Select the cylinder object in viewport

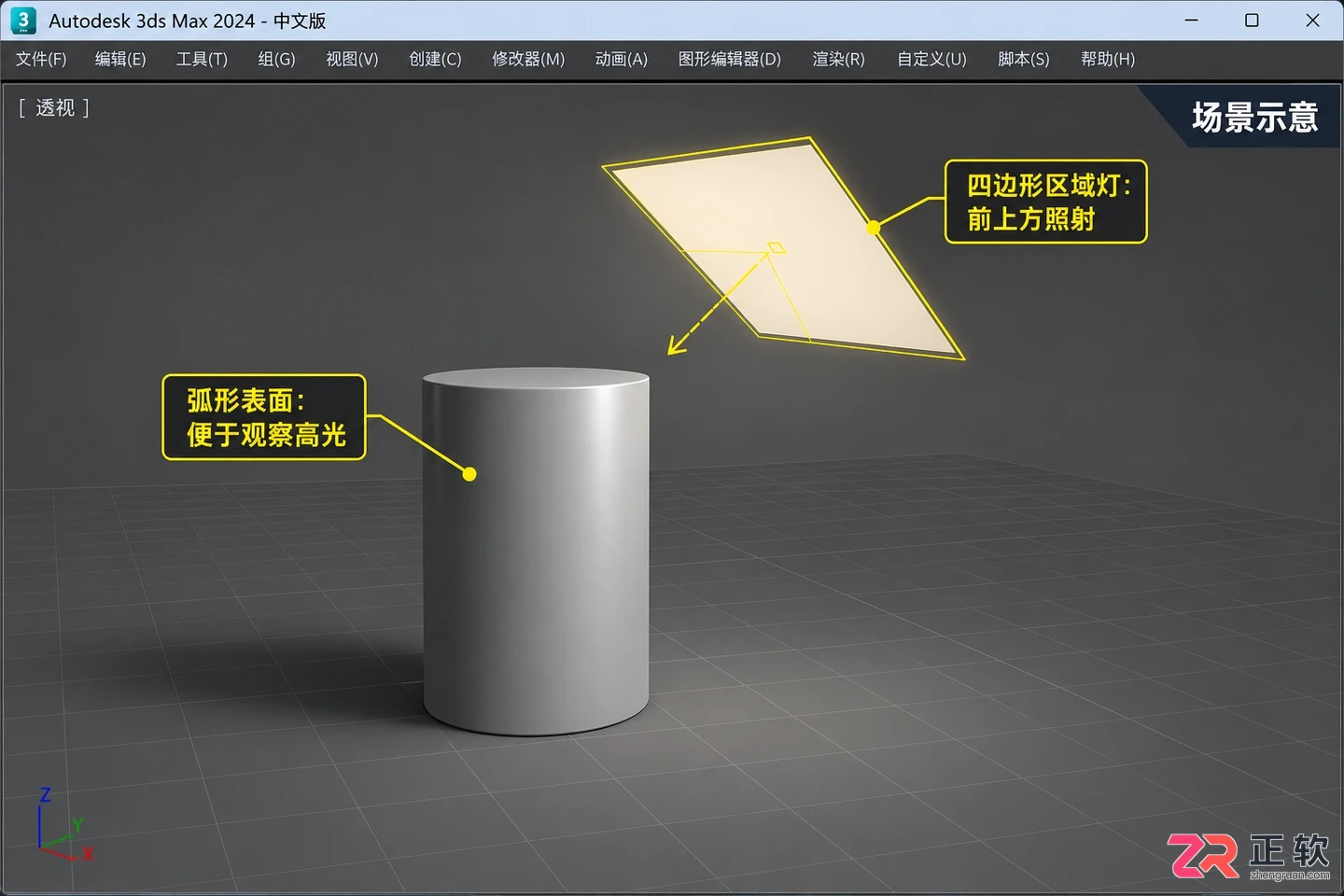coord(536,551)
